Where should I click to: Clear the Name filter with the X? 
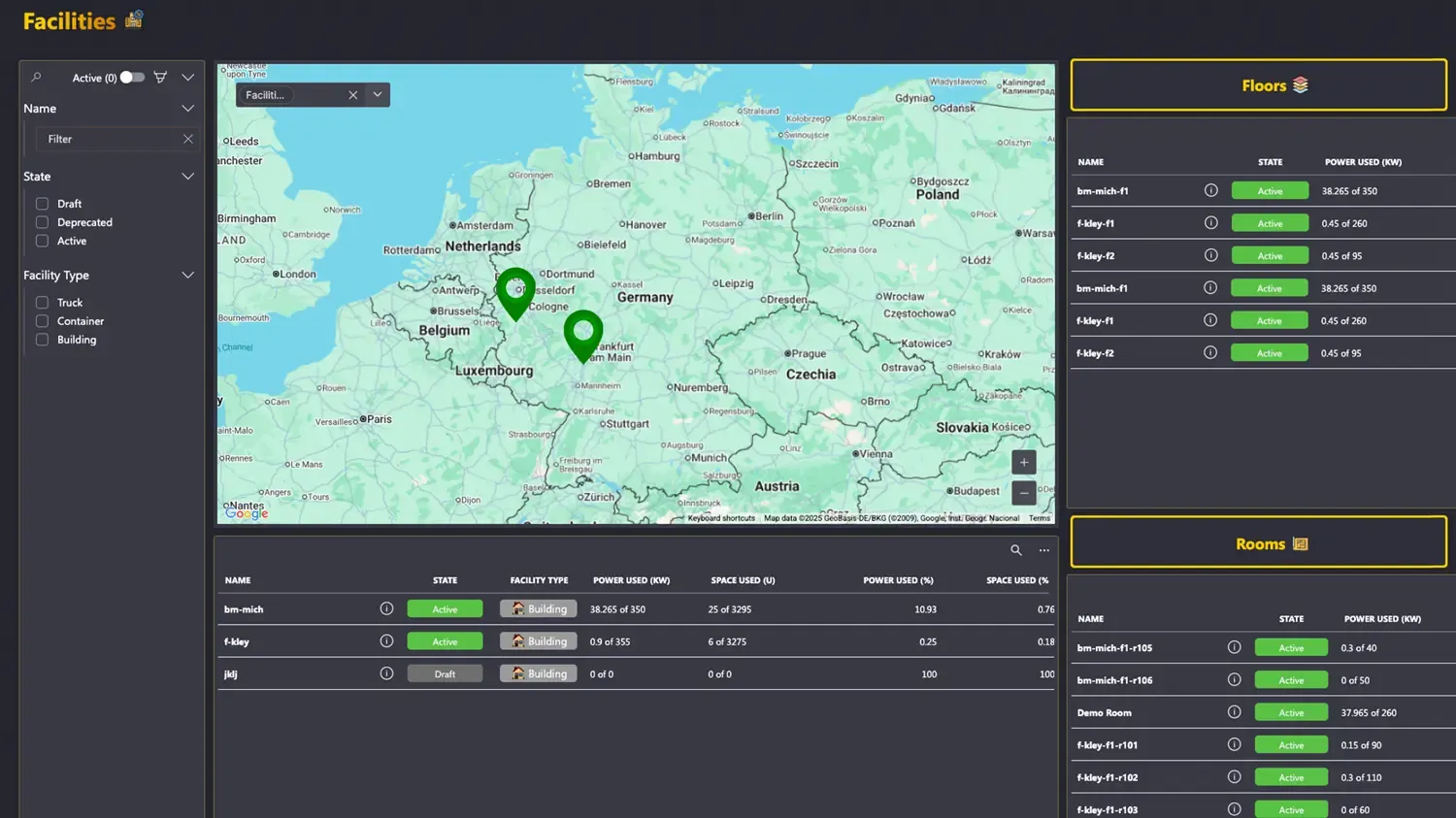188,139
